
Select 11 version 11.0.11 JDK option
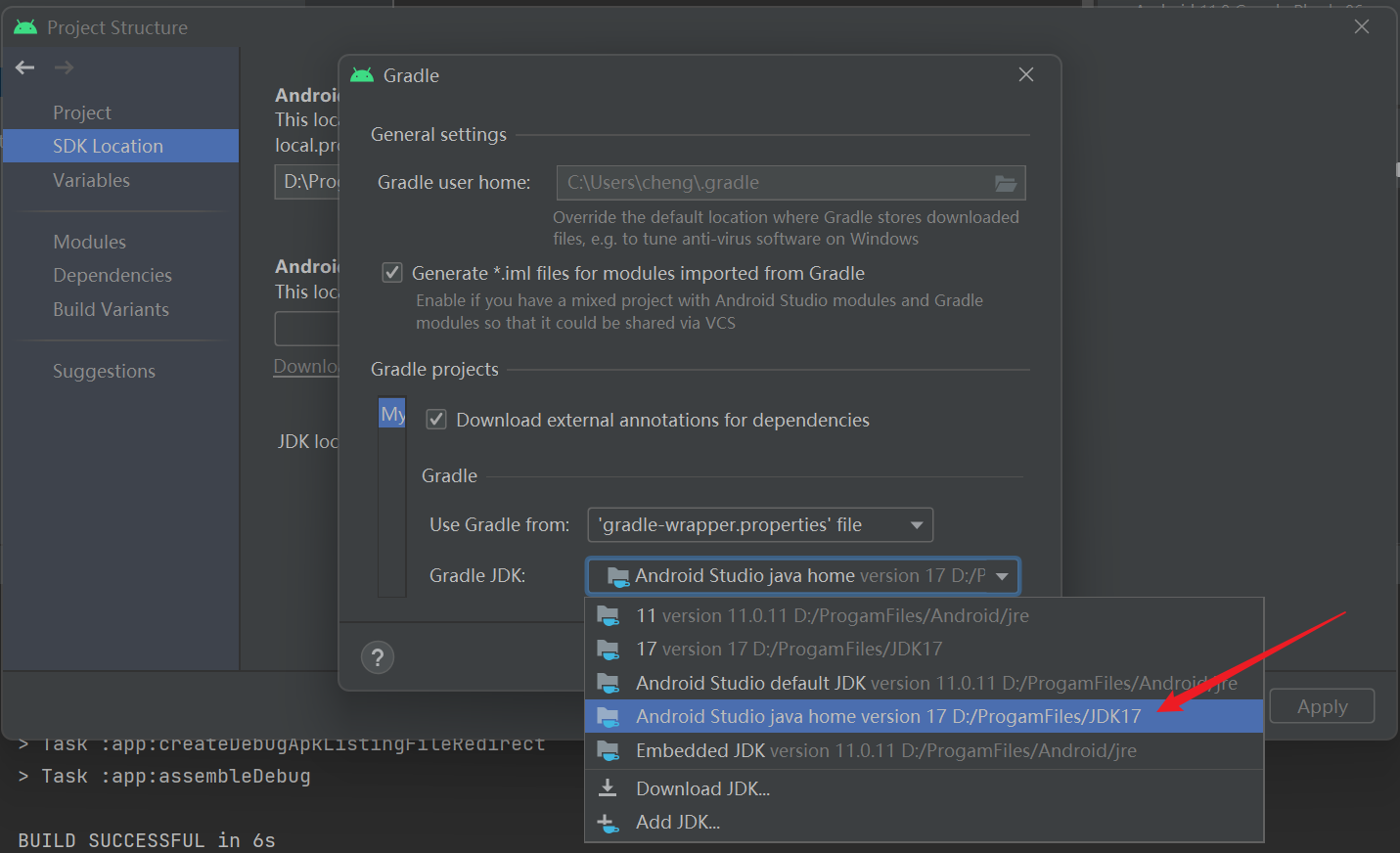(x=924, y=616)
